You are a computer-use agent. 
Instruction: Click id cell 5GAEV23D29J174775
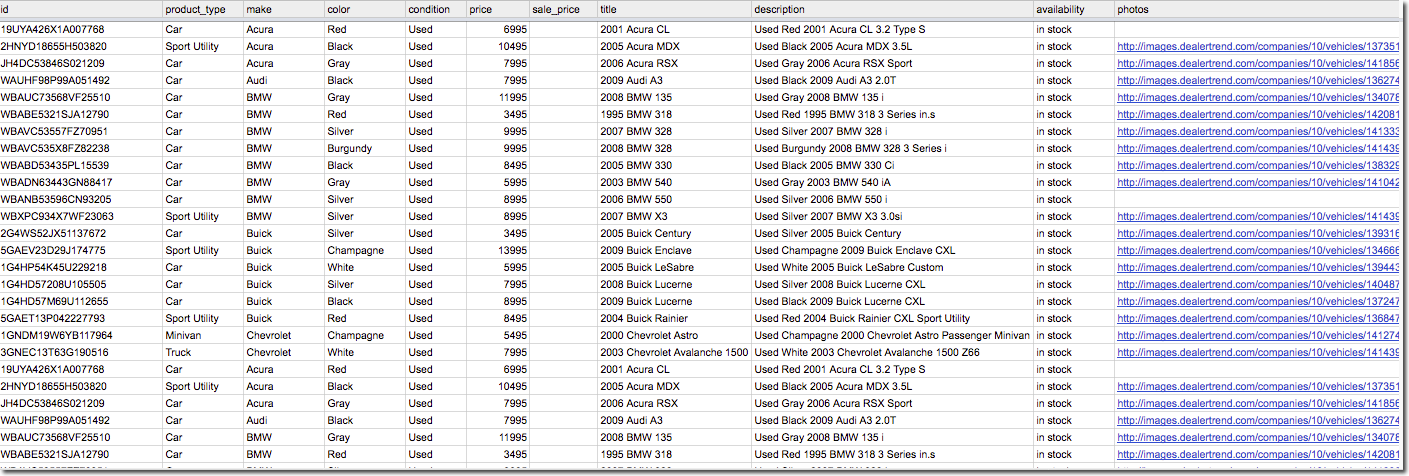point(81,250)
